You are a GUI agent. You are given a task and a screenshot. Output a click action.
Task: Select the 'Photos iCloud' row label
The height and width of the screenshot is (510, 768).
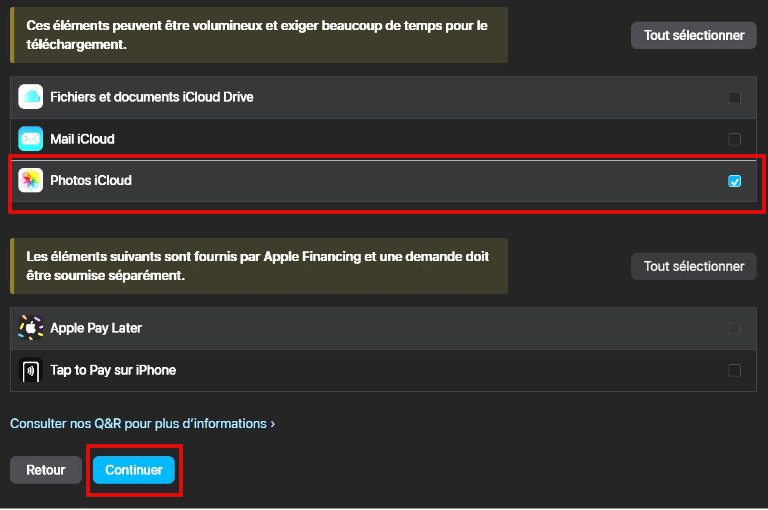91,181
